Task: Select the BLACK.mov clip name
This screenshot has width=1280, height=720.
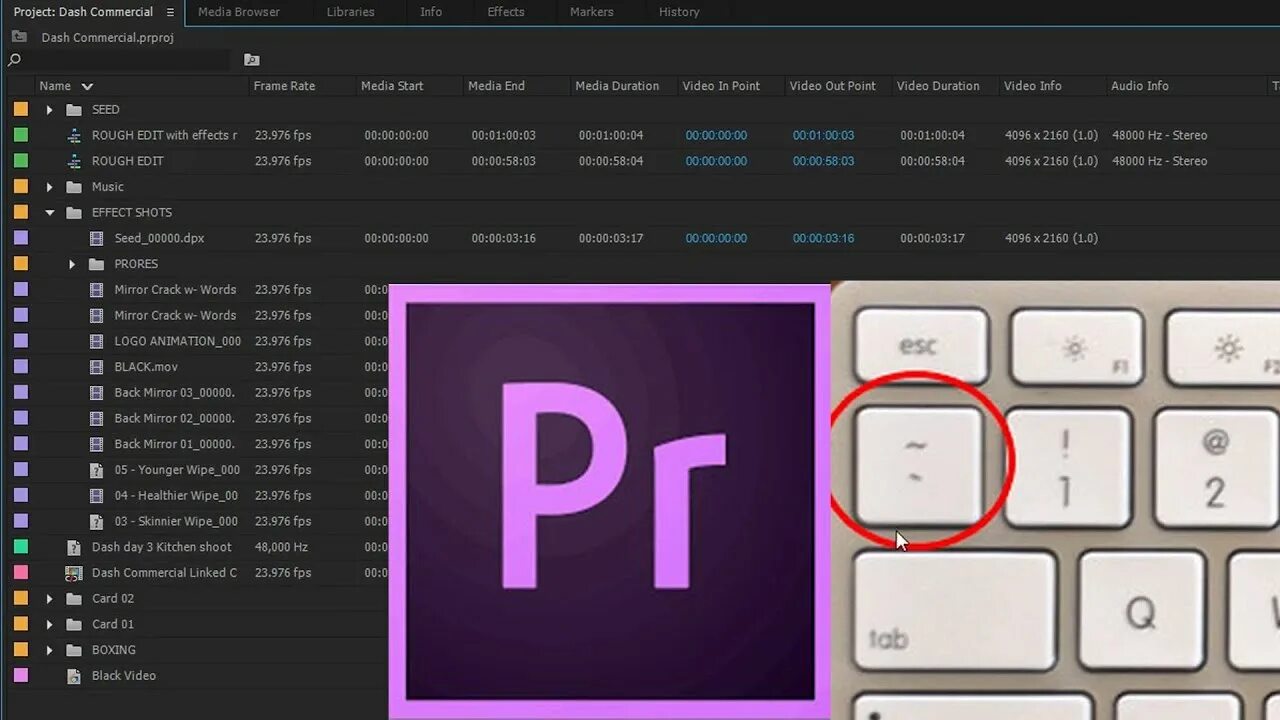Action: click(x=146, y=367)
